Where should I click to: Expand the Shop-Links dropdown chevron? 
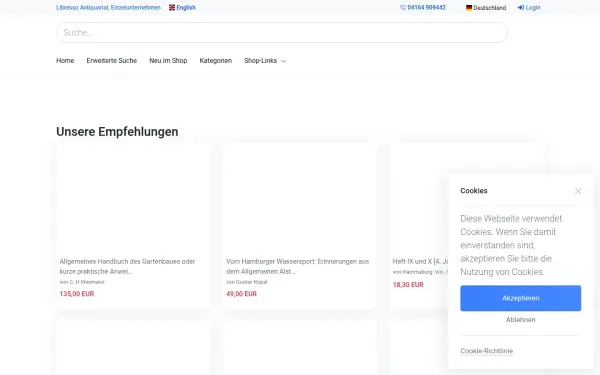(284, 61)
